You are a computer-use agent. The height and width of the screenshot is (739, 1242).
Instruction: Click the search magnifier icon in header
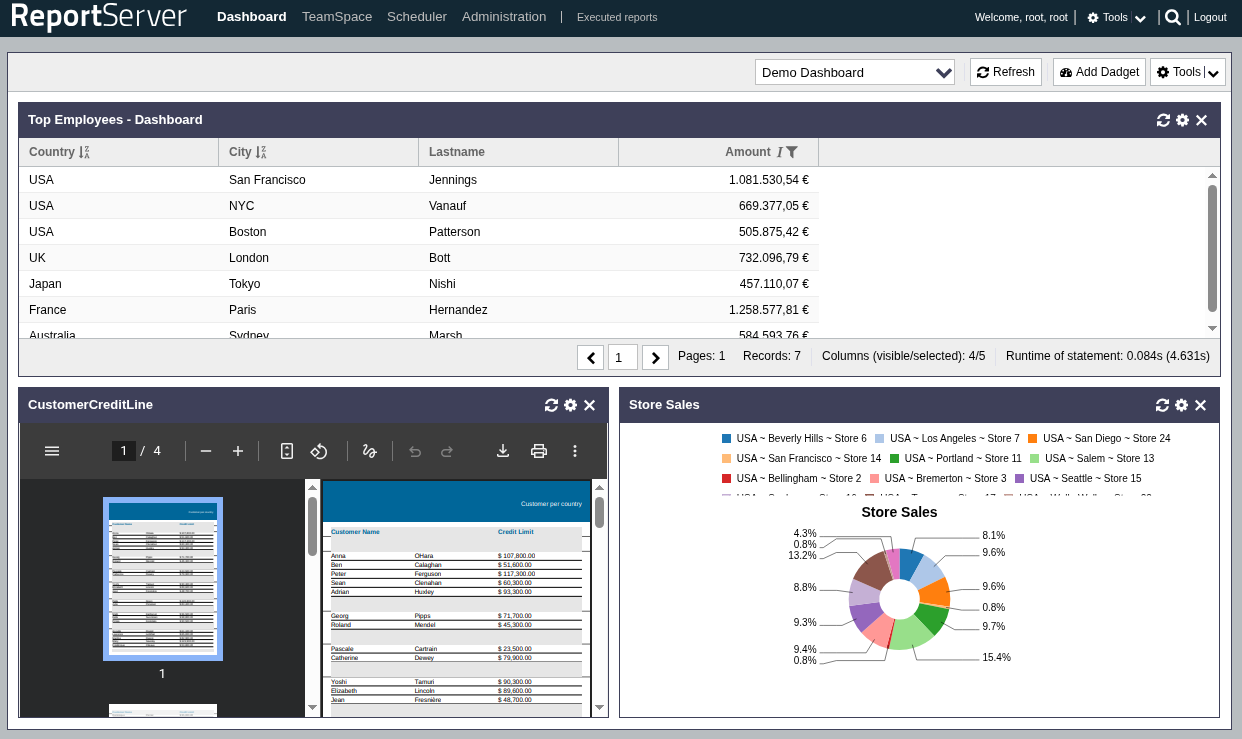[1173, 17]
